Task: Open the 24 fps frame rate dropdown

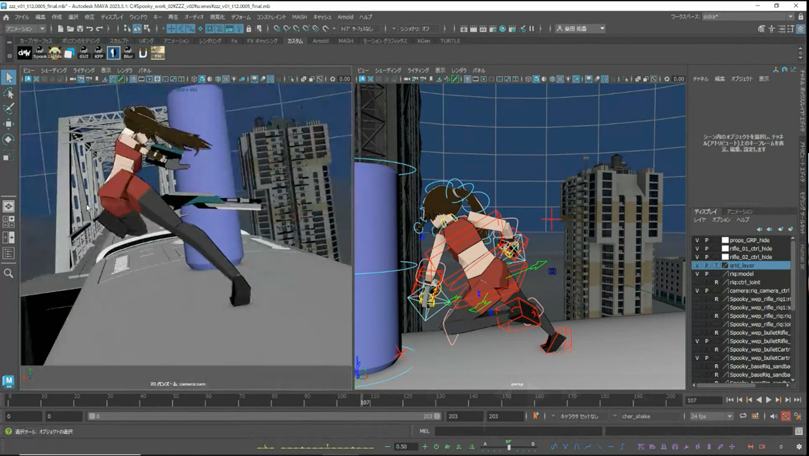Action: (709, 416)
